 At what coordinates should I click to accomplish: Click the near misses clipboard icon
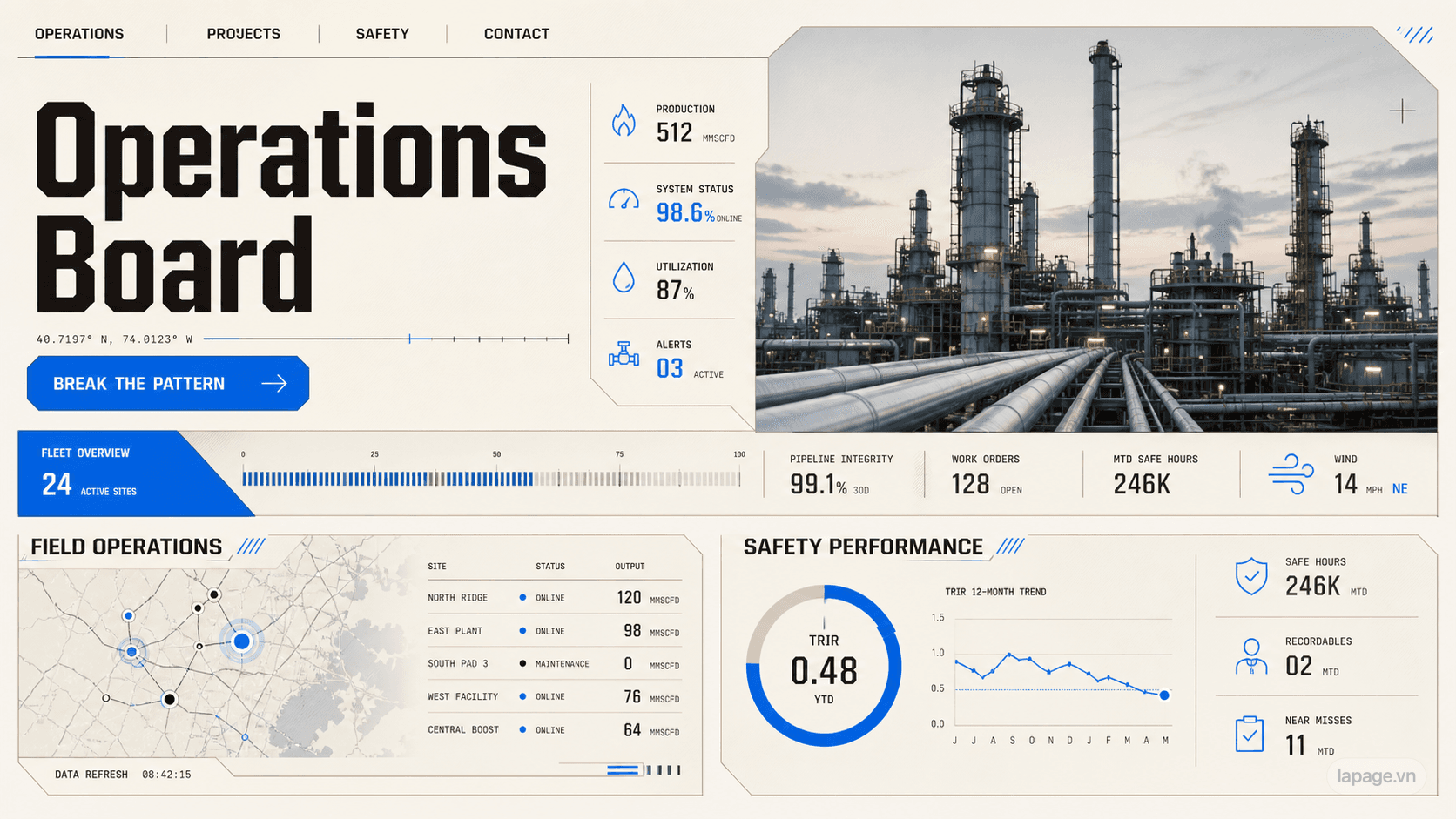[x=1250, y=734]
